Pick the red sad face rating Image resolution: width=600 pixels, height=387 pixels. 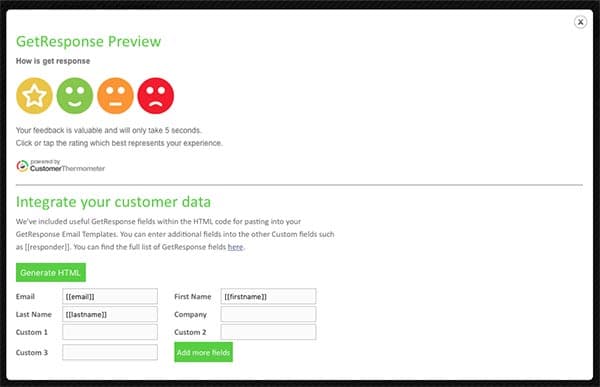[156, 96]
